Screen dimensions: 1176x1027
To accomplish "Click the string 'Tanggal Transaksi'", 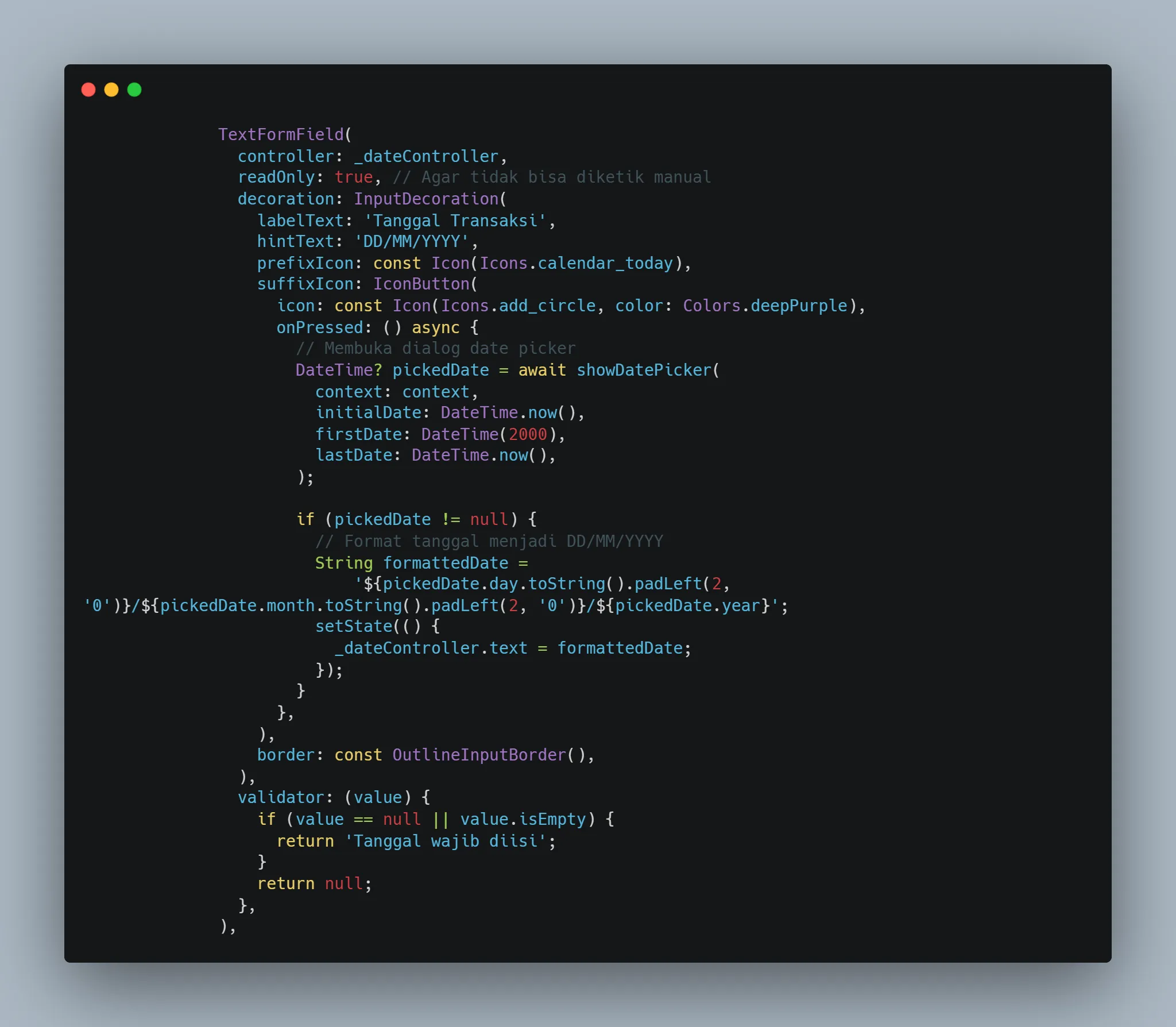I will click(x=455, y=221).
